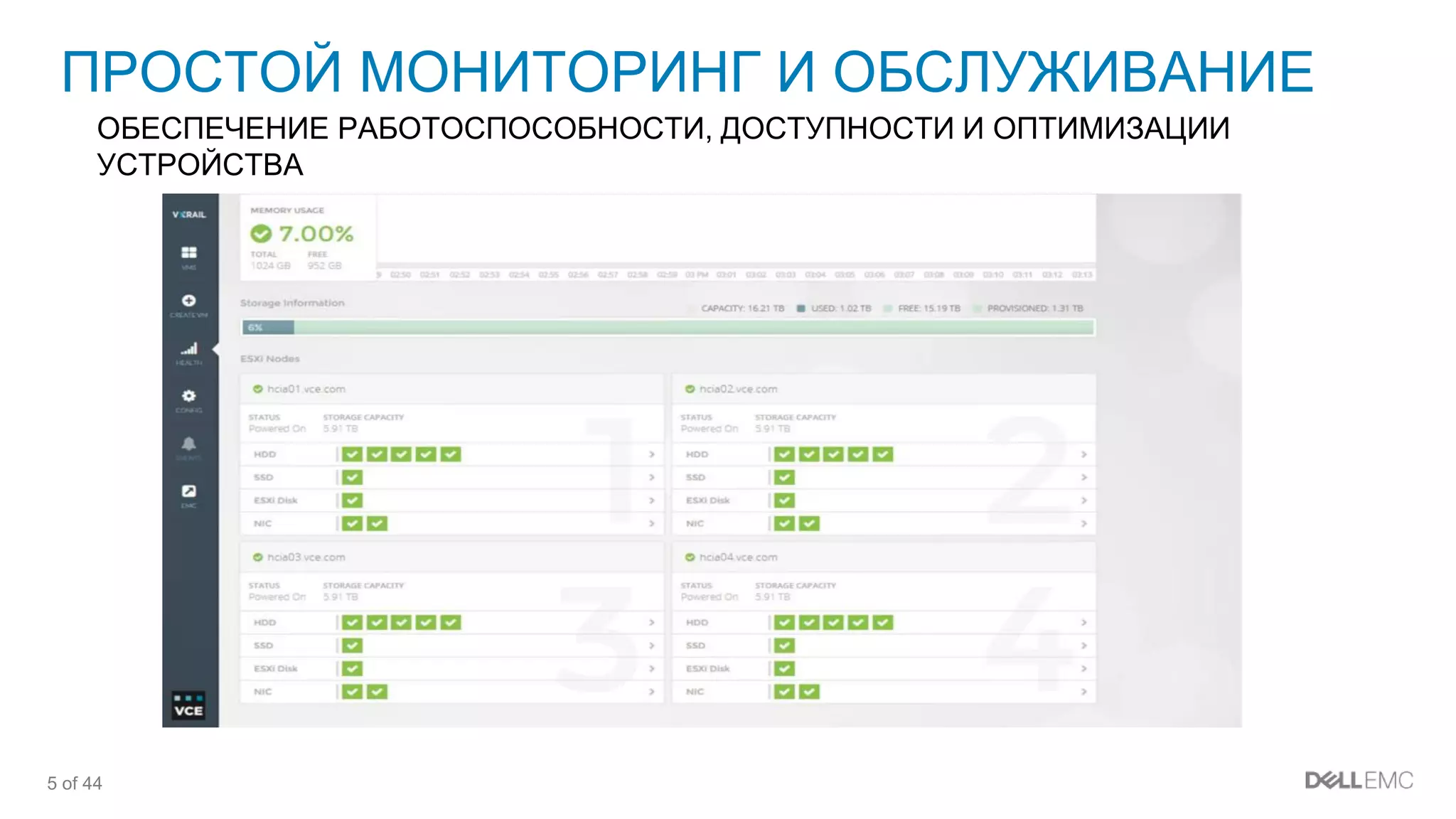This screenshot has height=819, width=1456.
Task: Expand the ESXi Disk row of hcia01
Action: point(651,500)
